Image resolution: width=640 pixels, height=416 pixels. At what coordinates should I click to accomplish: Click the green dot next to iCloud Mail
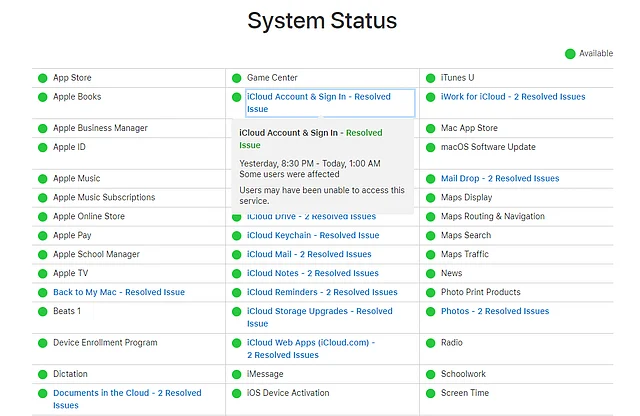click(236, 255)
